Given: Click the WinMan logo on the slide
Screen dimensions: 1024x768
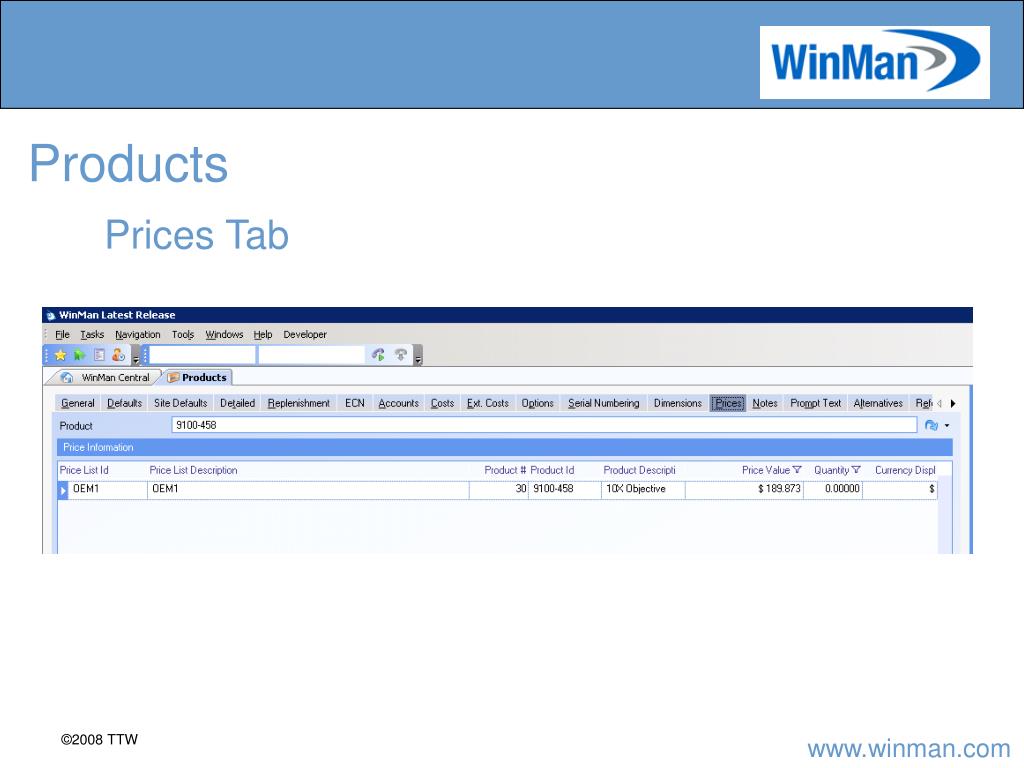Looking at the screenshot, I should click(x=874, y=63).
